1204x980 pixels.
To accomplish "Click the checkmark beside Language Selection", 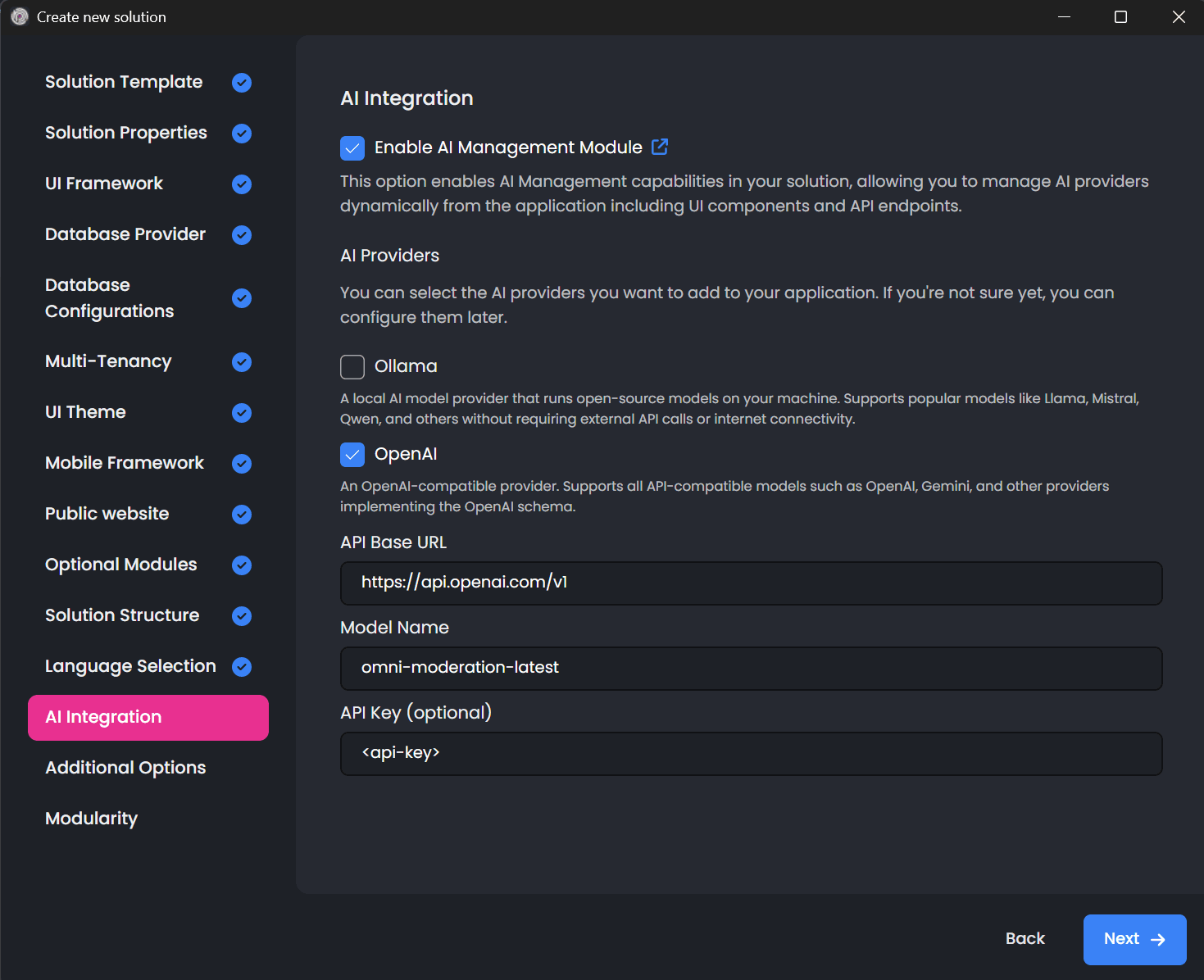I will point(242,667).
